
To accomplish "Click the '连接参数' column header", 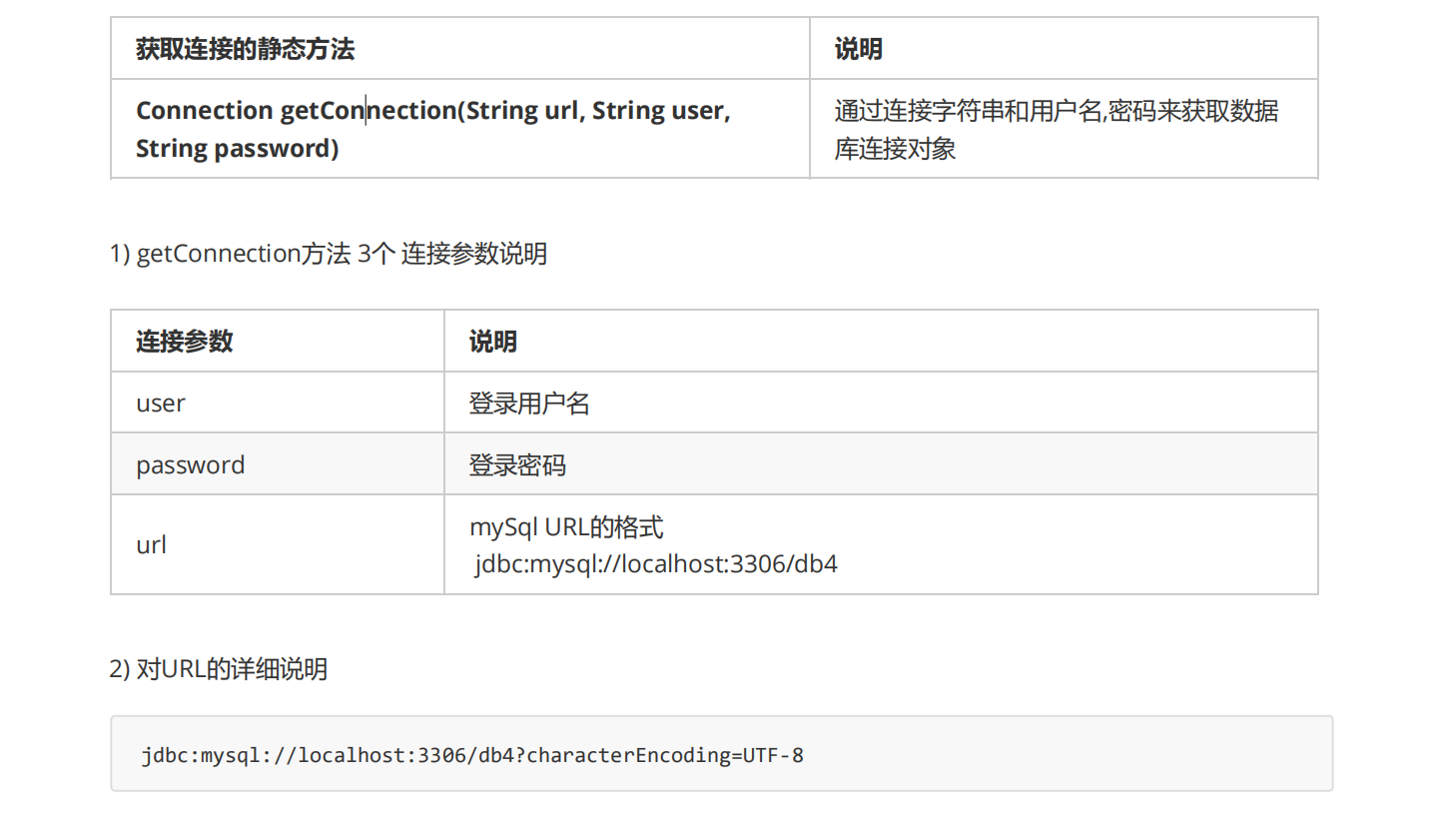I will click(184, 342).
